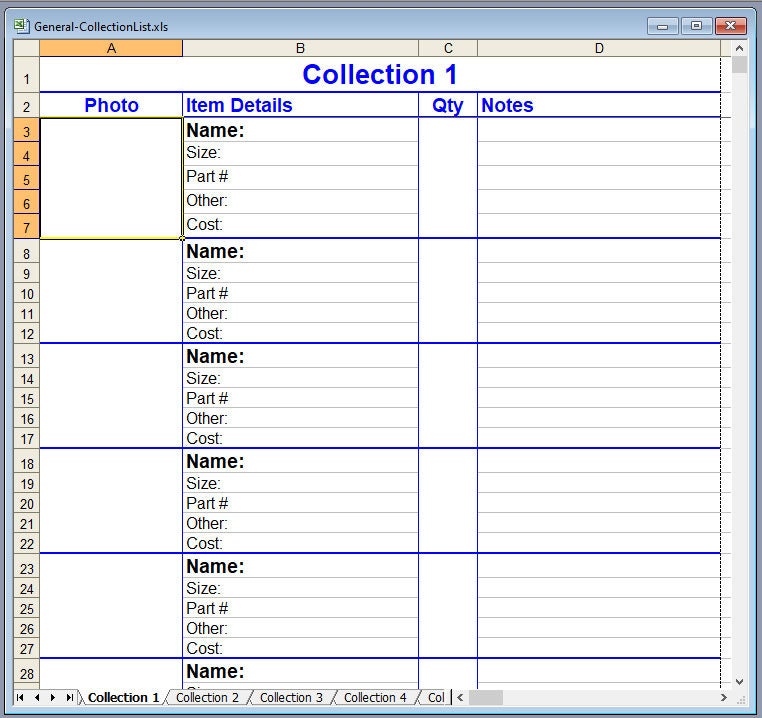The height and width of the screenshot is (718, 762).
Task: Close the General-CollectionList.xls workbook
Action: pos(730,26)
